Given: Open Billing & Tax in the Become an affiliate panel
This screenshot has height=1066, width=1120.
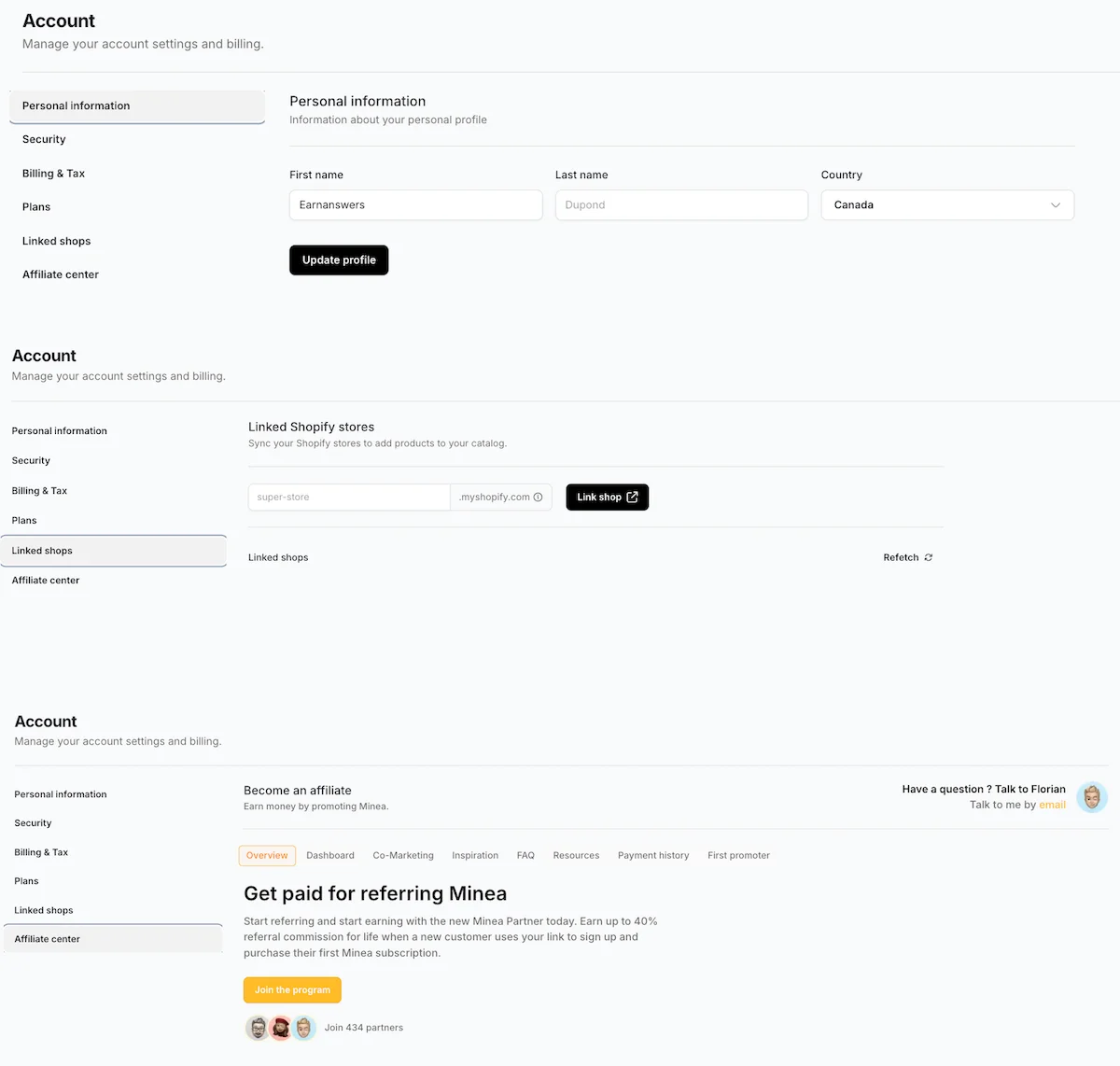Looking at the screenshot, I should point(41,852).
